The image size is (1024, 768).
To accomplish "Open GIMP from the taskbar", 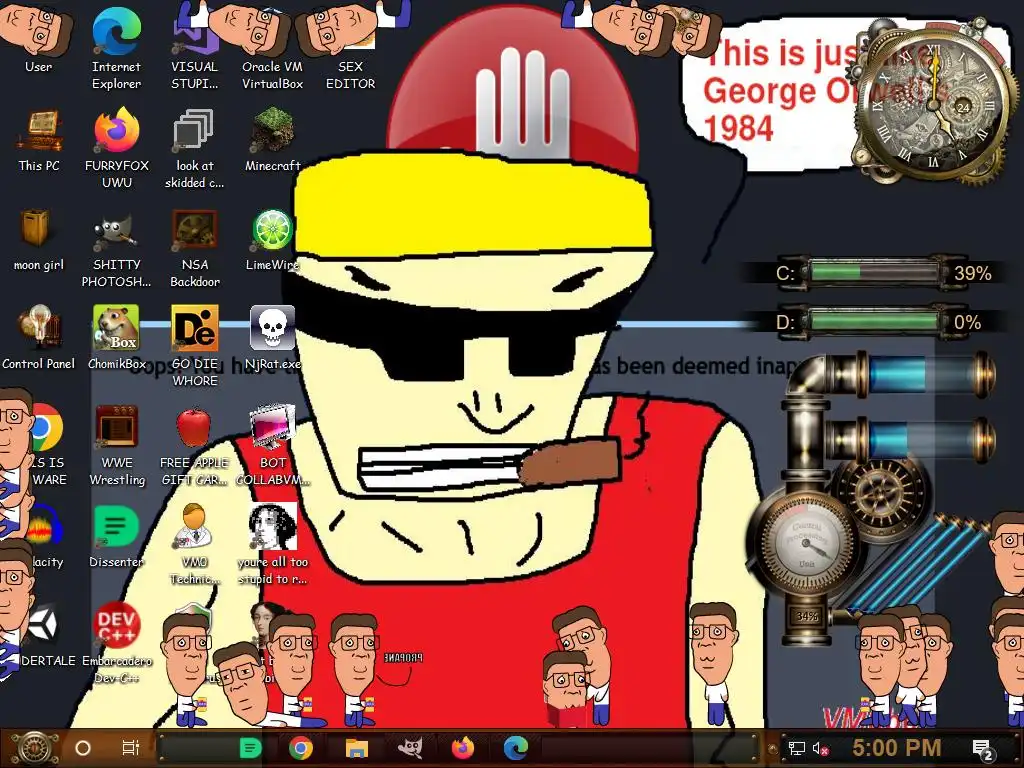I will tap(410, 748).
